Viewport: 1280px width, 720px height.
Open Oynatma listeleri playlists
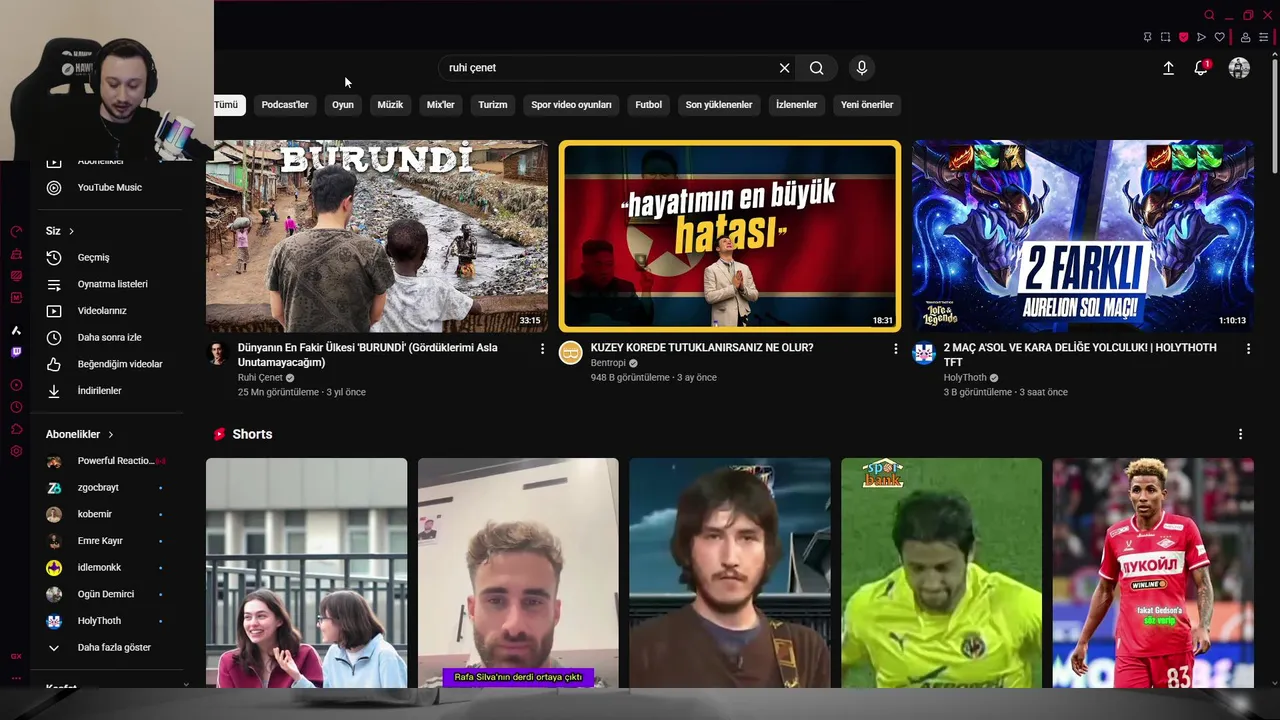113,284
